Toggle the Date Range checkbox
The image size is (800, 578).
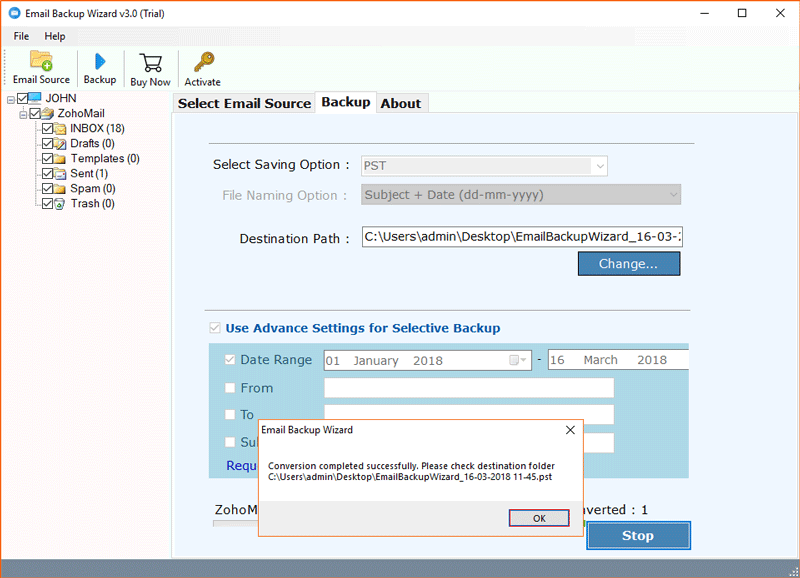point(230,360)
